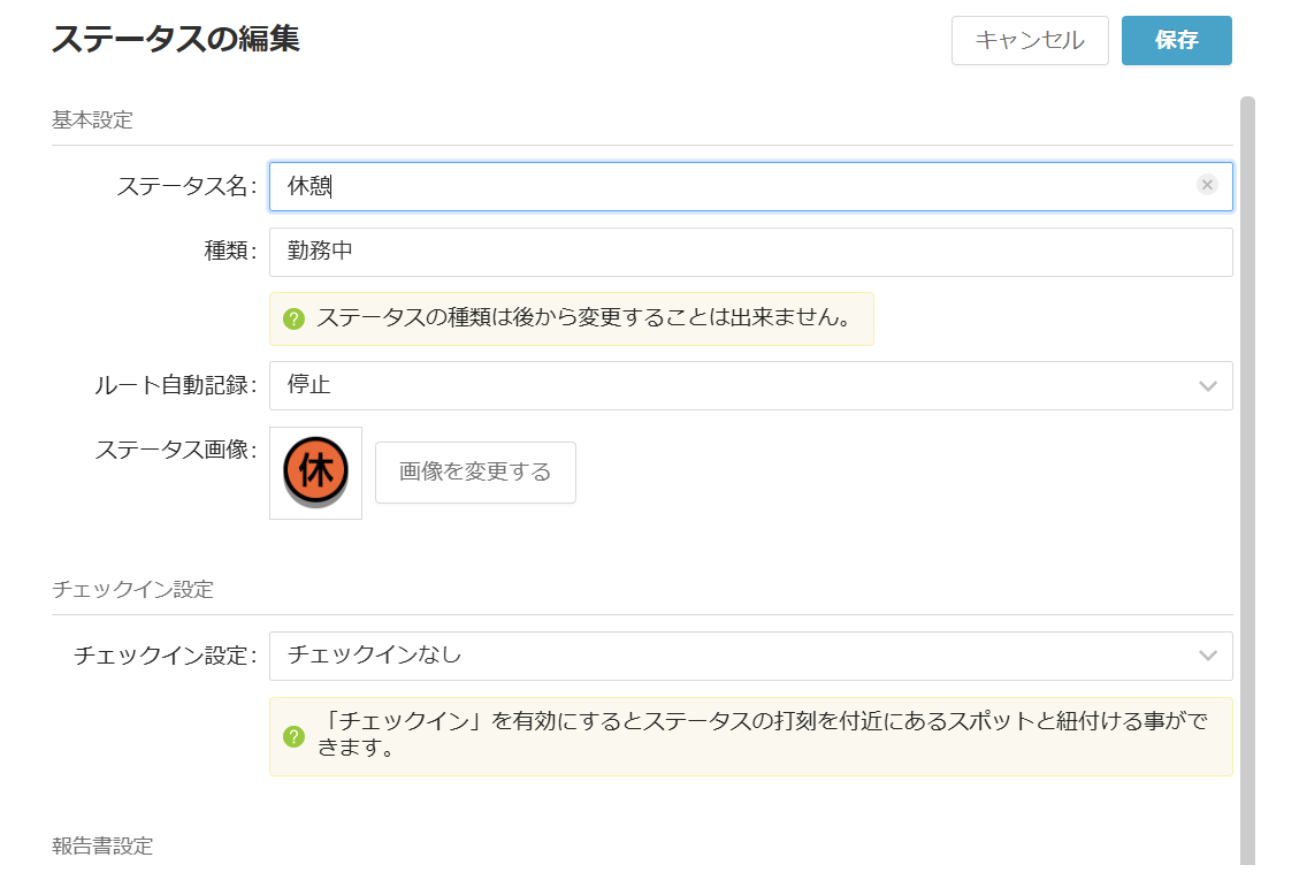Click the 報告書設定 section label
The image size is (1292, 886).
(x=102, y=846)
